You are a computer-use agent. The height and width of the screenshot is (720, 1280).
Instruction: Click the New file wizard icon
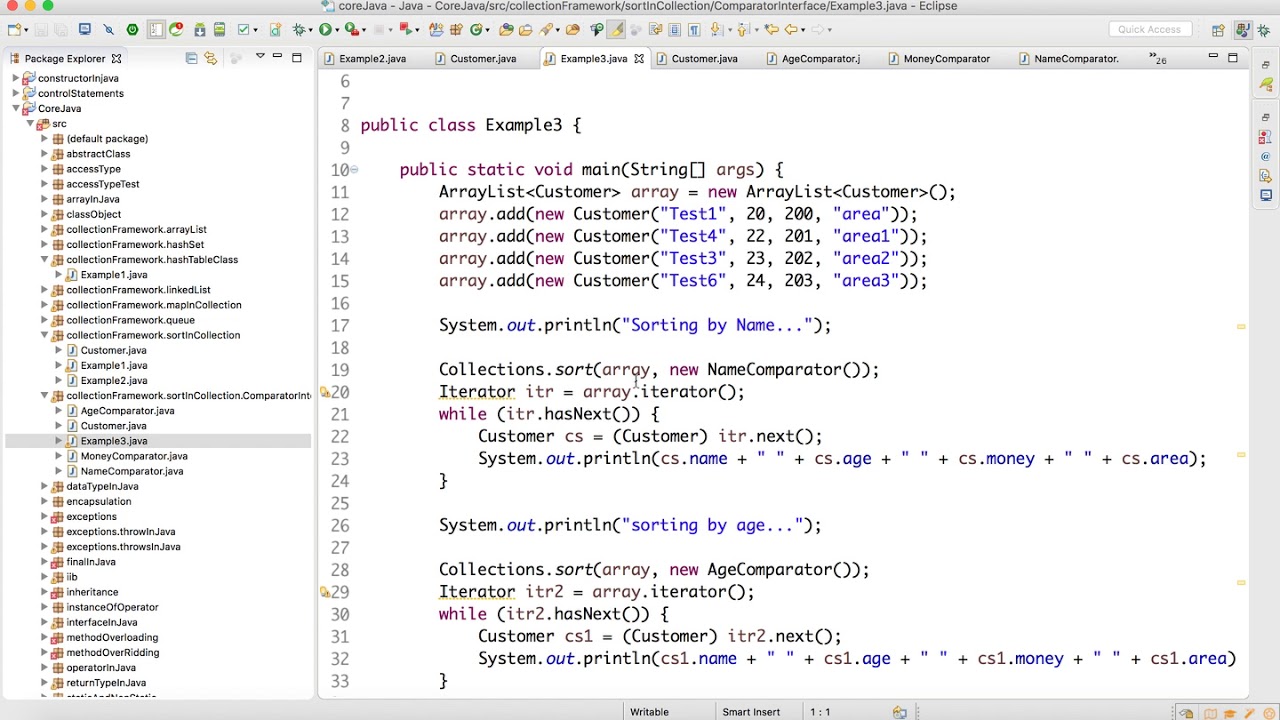(x=14, y=30)
